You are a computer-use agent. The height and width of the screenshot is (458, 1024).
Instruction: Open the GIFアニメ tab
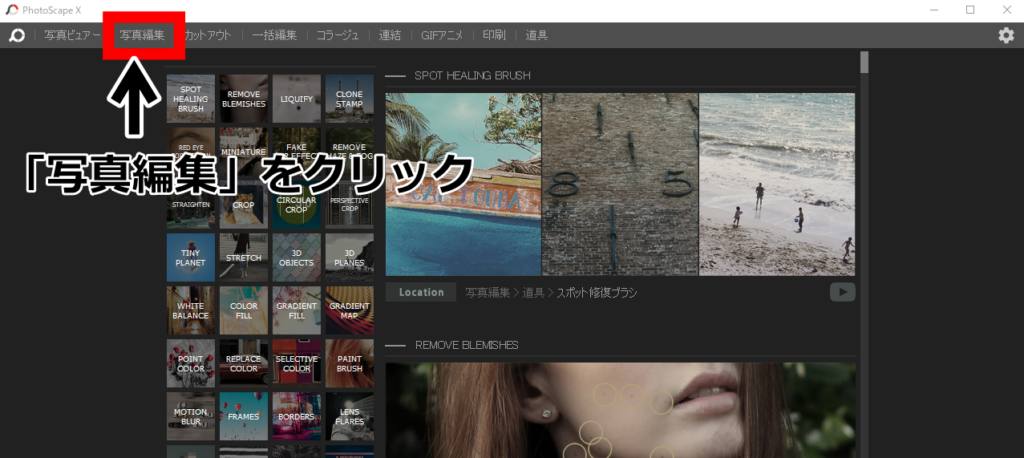pyautogui.click(x=441, y=35)
